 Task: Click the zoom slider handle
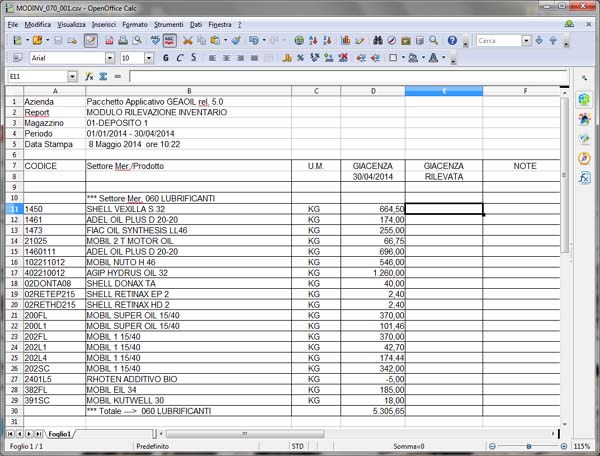coord(528,446)
